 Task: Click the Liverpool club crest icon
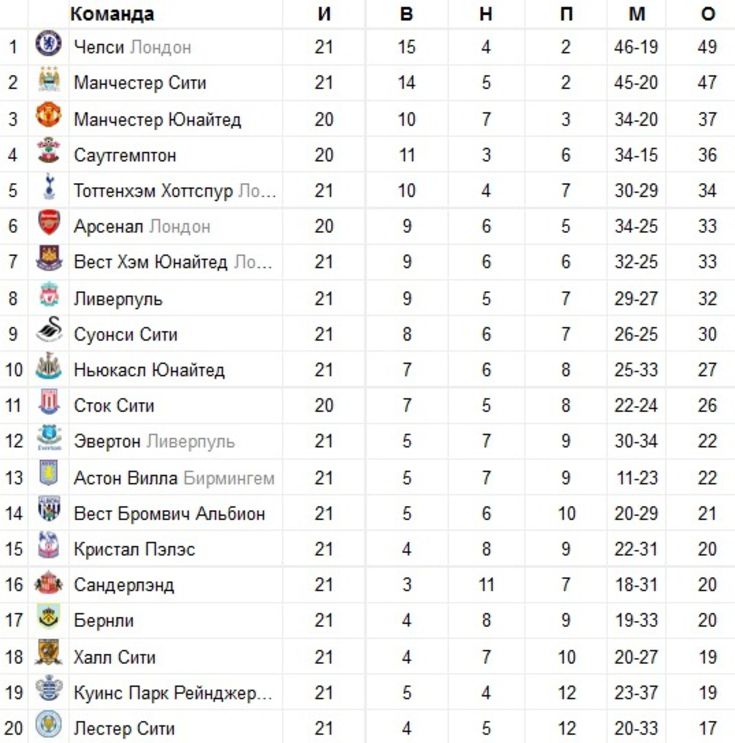point(49,295)
